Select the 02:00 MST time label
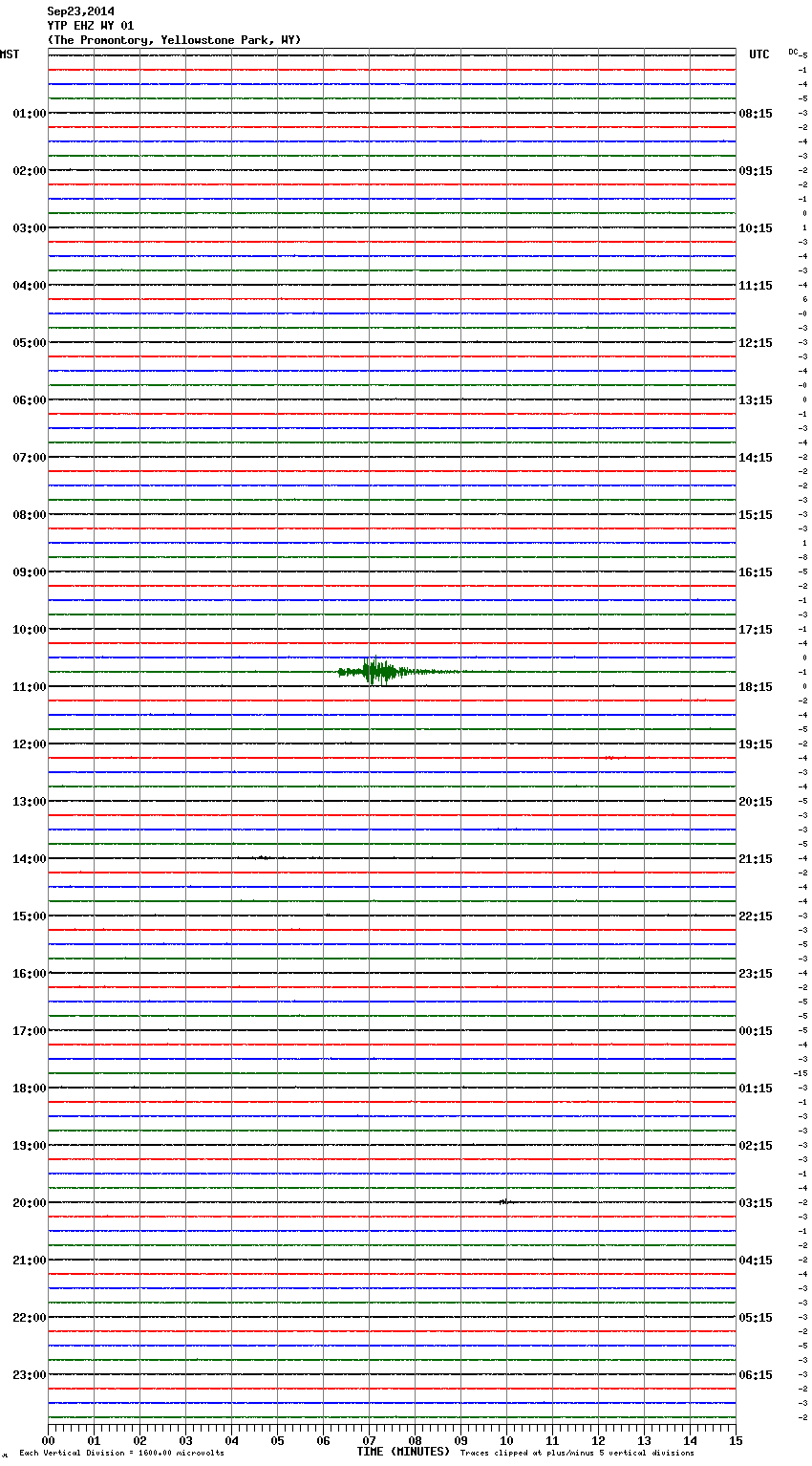This screenshot has height=1466, width=812. click(30, 171)
